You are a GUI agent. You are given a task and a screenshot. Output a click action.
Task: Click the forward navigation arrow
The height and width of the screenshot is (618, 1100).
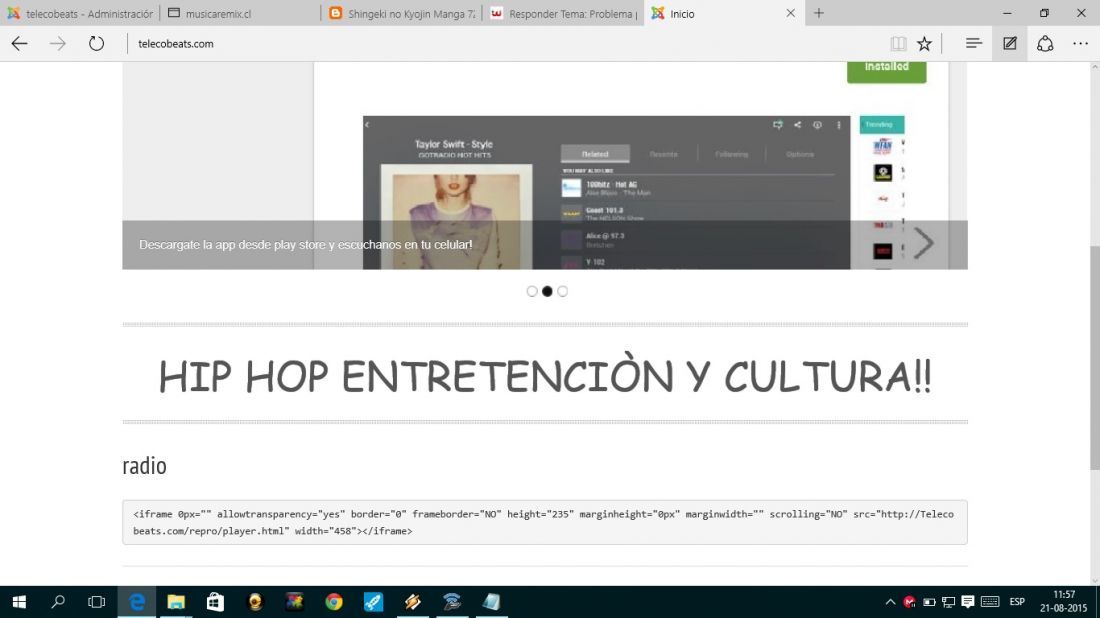pos(58,43)
